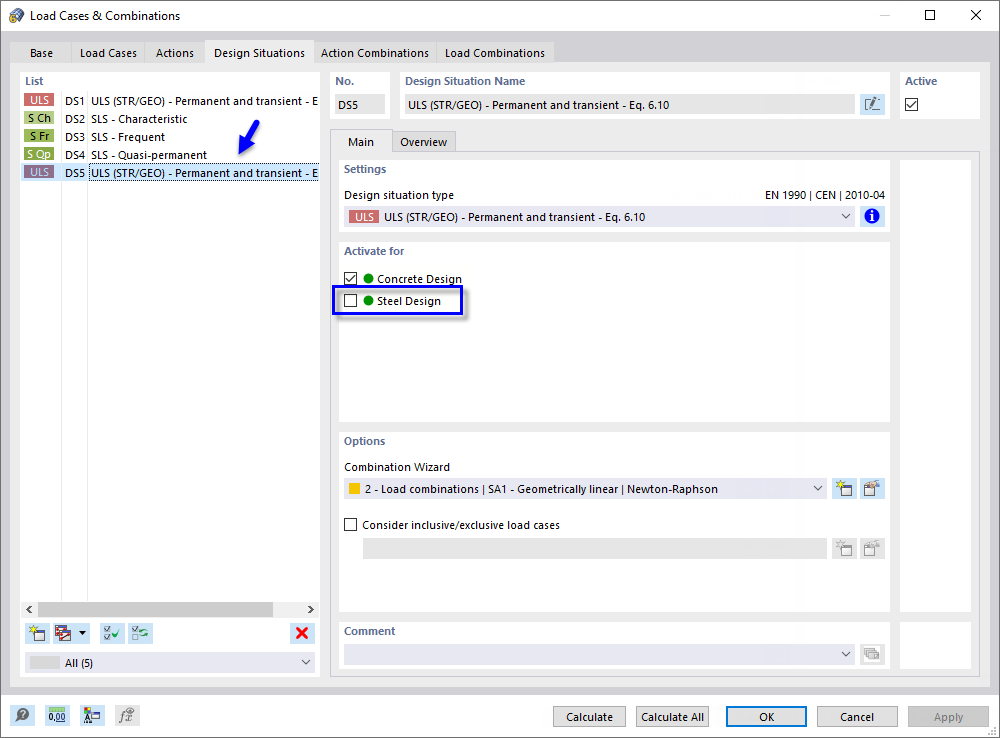1000x738 pixels.
Task: Click the No. field showing DS5
Action: pos(360,105)
